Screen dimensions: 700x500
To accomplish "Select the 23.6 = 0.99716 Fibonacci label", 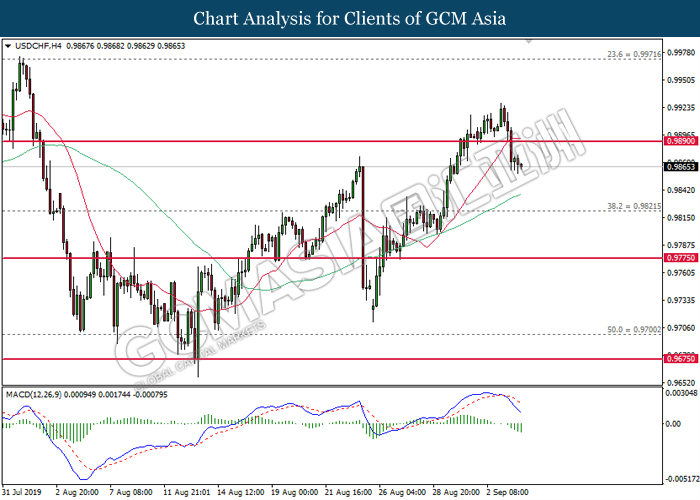I will (634, 54).
